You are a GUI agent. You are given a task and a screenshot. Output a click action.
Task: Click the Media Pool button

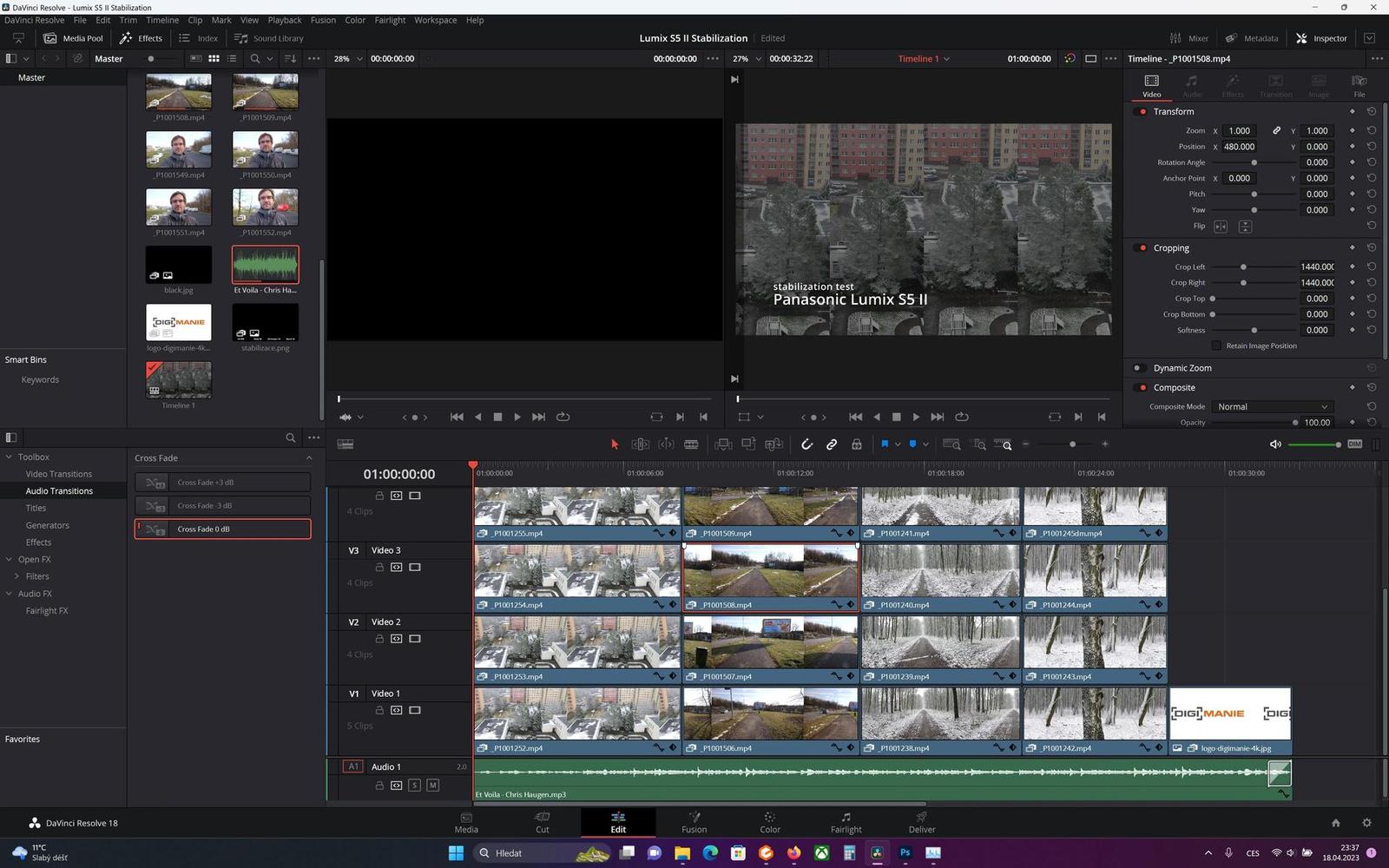pyautogui.click(x=74, y=38)
